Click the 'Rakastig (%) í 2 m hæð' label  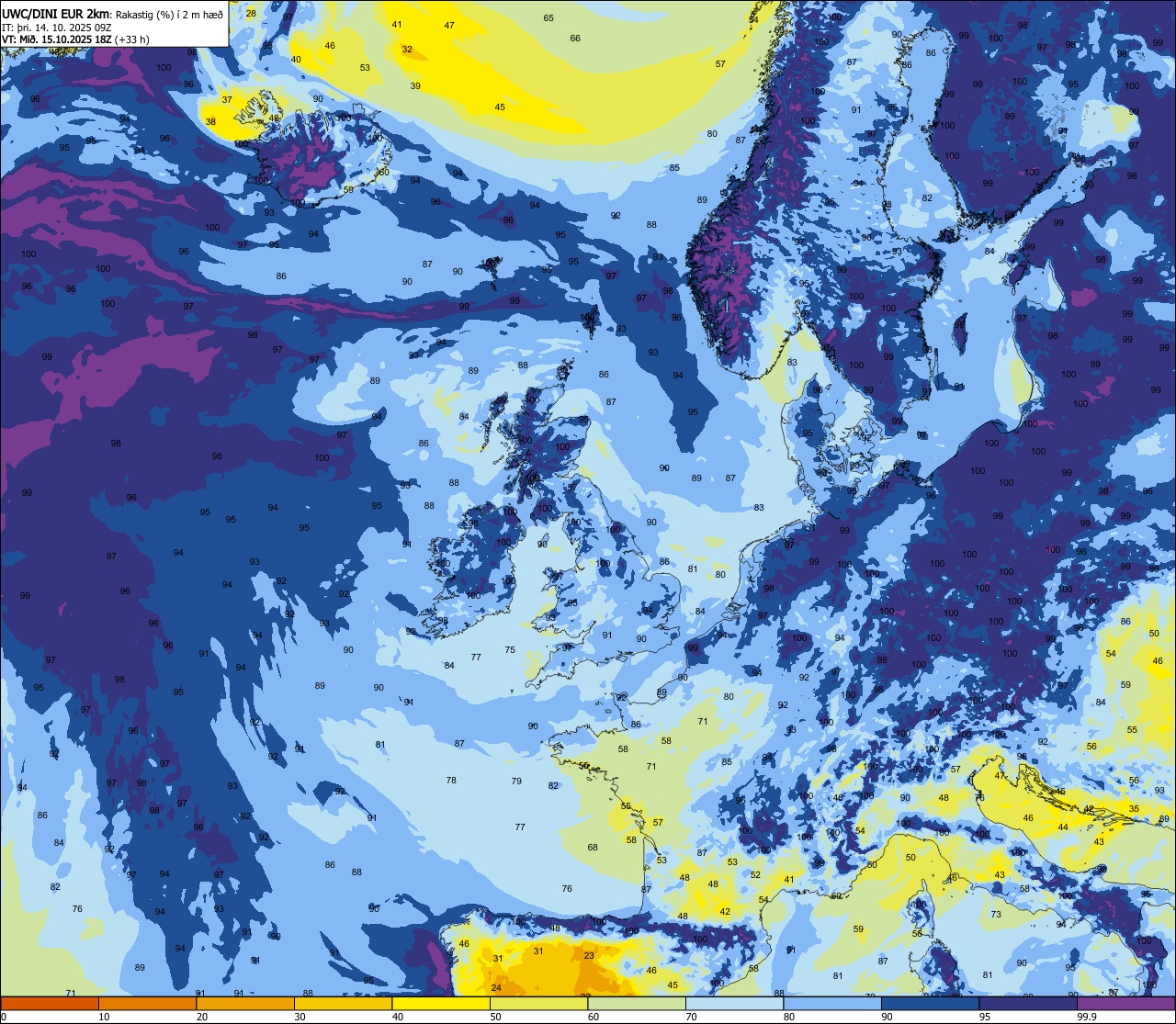[x=169, y=14]
